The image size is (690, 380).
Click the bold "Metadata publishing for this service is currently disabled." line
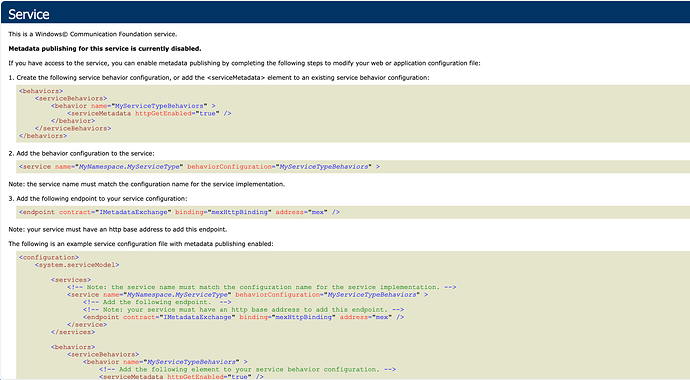pyautogui.click(x=105, y=48)
